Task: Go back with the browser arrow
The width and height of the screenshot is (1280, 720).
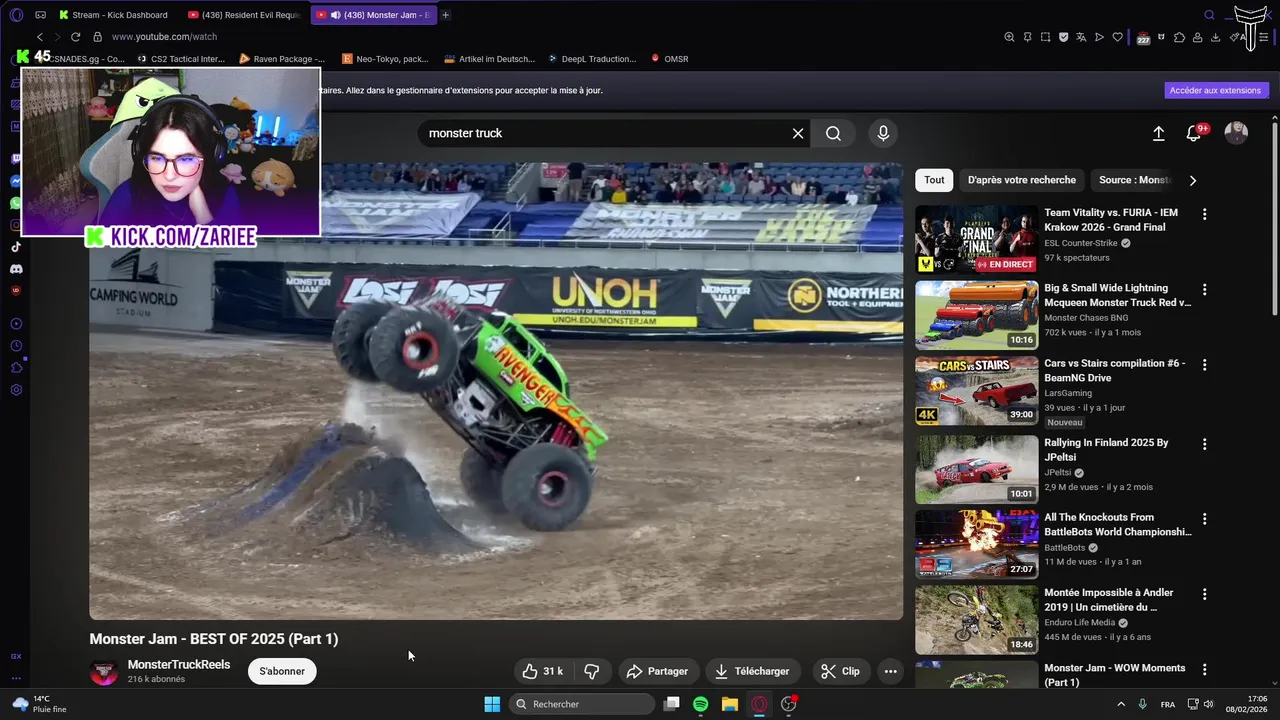Action: (40, 37)
